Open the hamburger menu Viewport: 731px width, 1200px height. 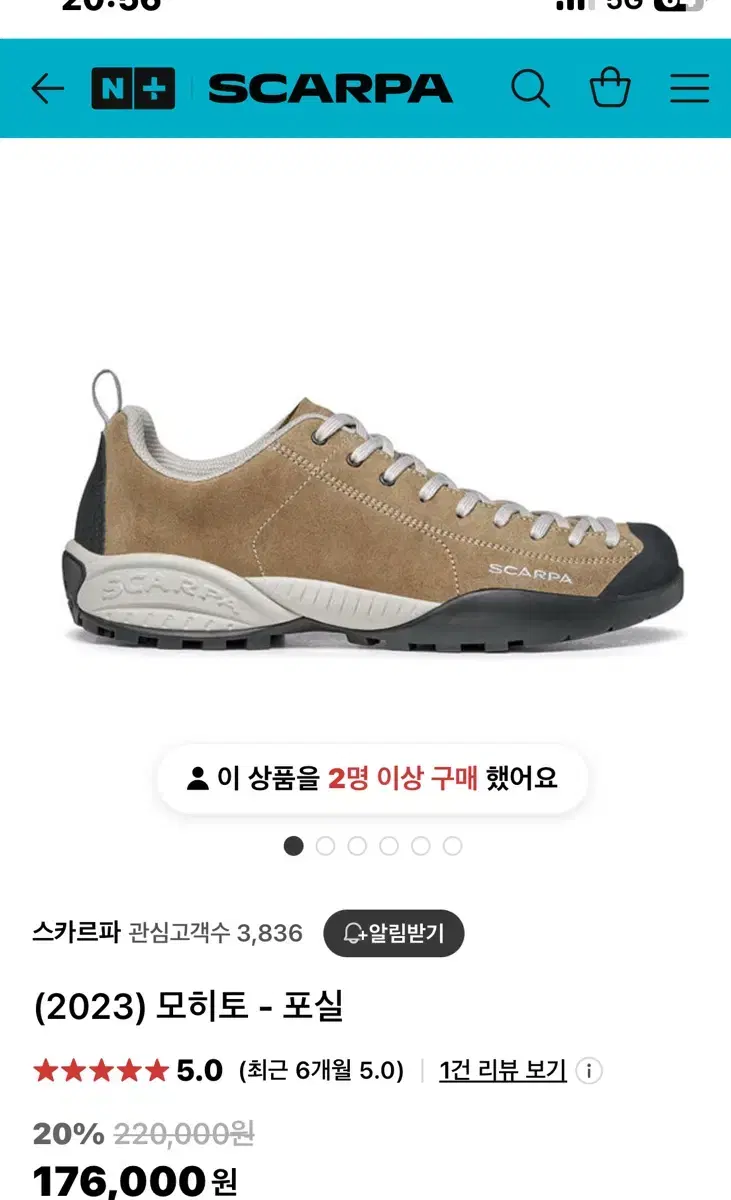point(689,89)
